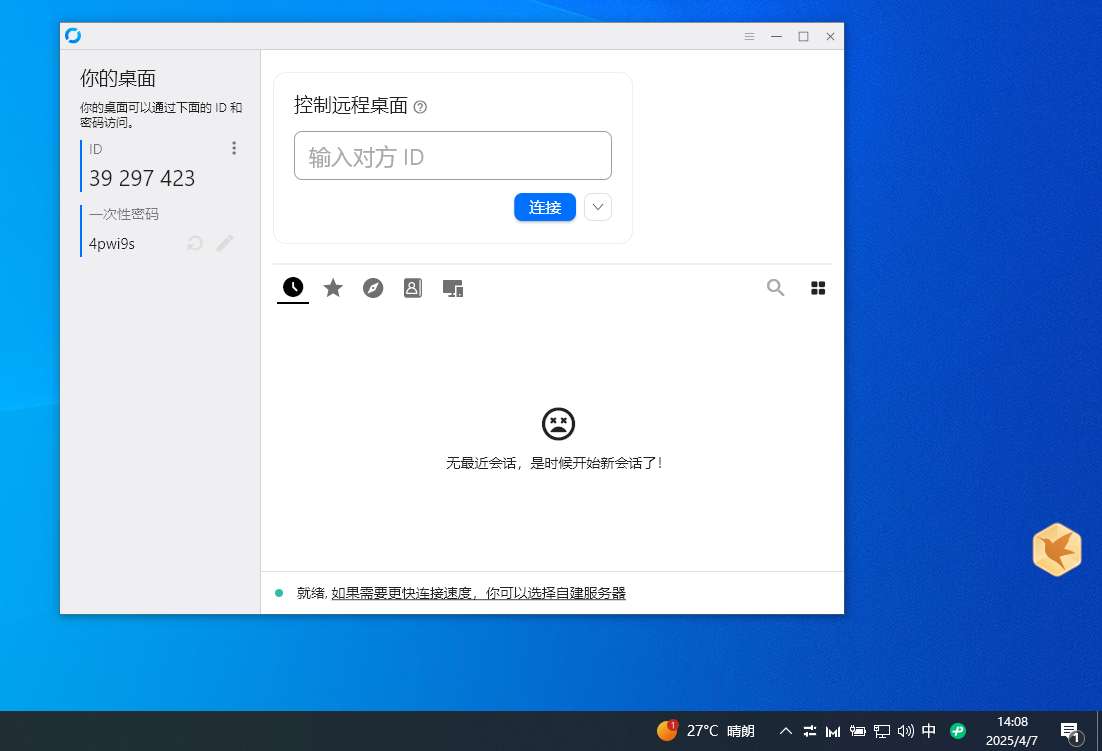Open the RustDesk hamburger settings menu
1102x751 pixels.
pos(749,37)
